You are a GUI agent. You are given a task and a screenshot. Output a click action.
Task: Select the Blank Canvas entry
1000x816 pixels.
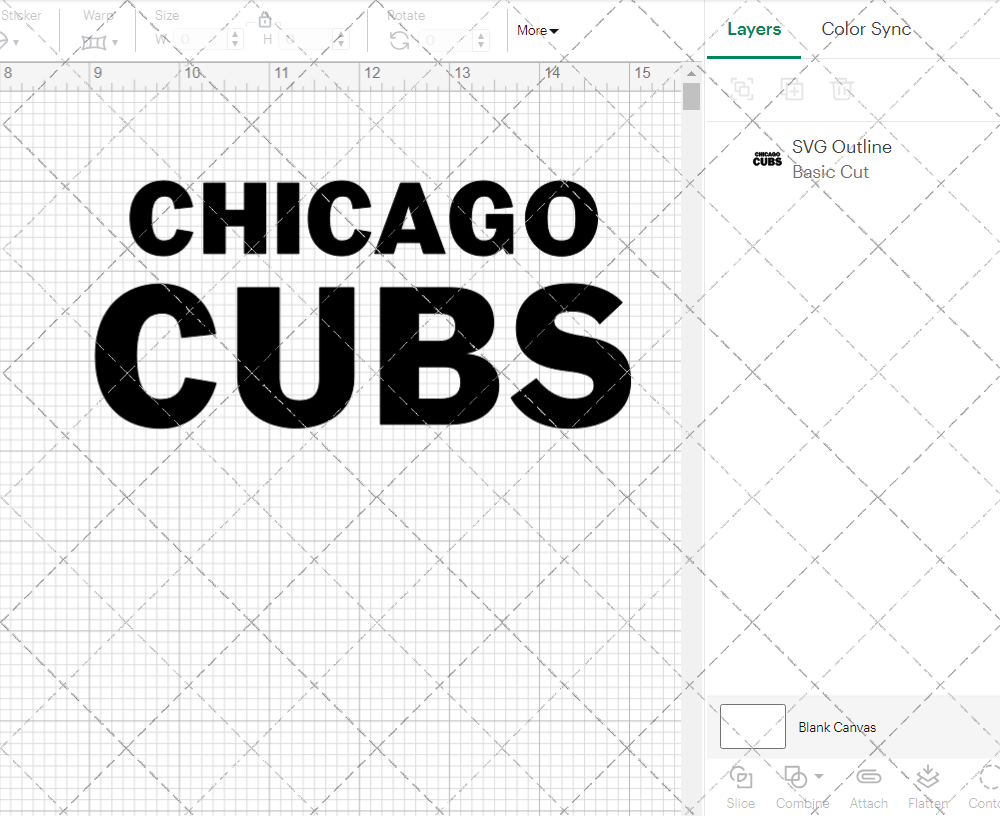point(838,727)
